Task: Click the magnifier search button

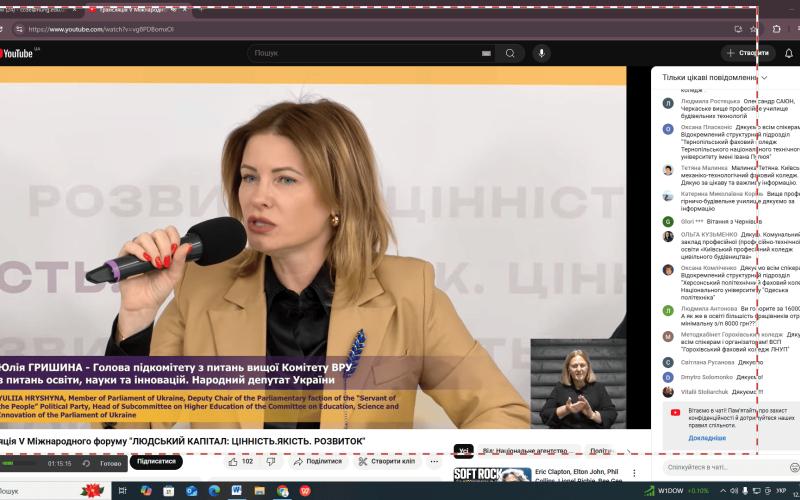Action: coord(510,53)
